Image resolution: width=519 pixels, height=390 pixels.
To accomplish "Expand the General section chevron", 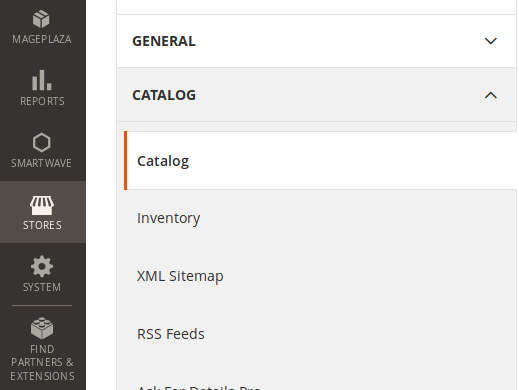I will point(491,41).
